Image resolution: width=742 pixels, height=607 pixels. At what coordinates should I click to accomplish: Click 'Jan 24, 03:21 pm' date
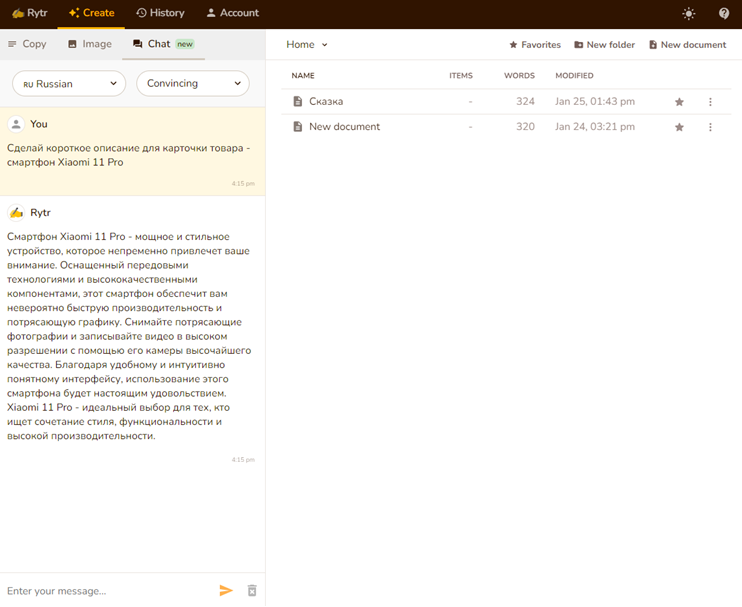(595, 127)
